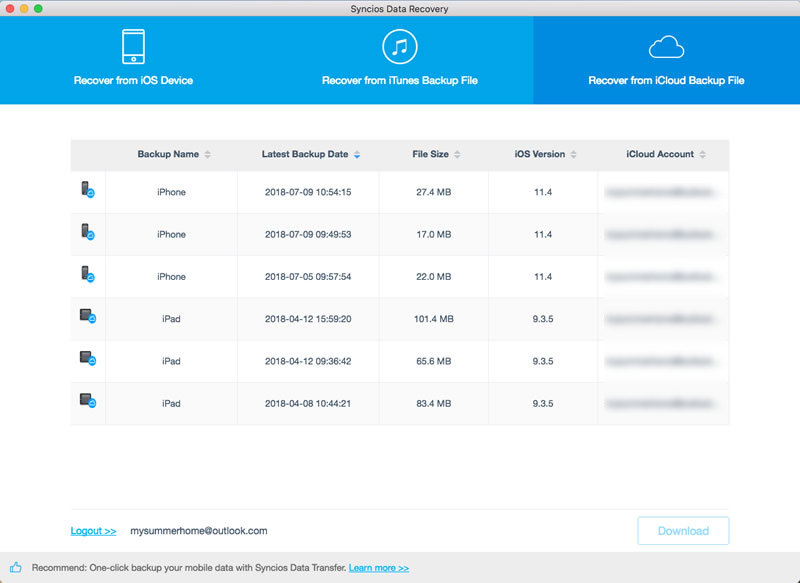This screenshot has height=583, width=800.
Task: Select date cell 2018-04-12 15:59:20
Action: (x=308, y=319)
